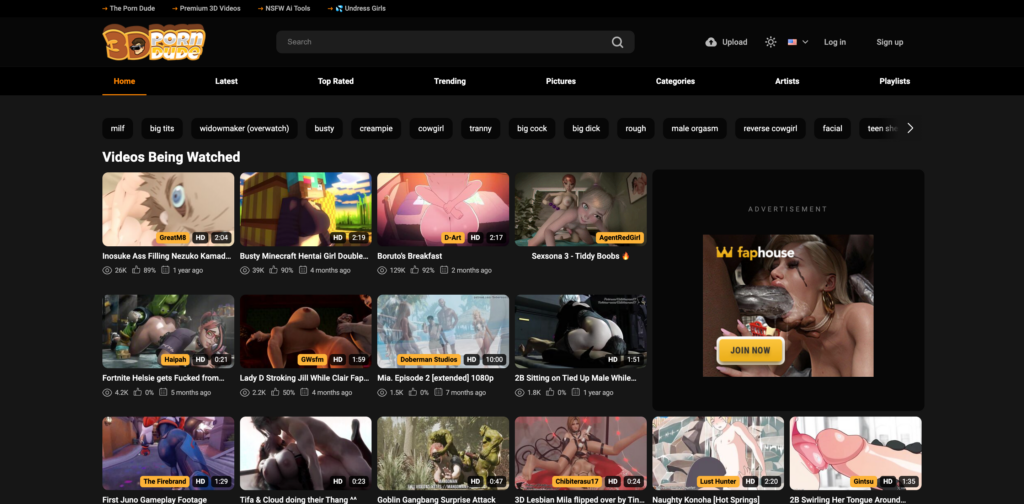Click the Chibiterasu17 artist badge

(x=576, y=482)
